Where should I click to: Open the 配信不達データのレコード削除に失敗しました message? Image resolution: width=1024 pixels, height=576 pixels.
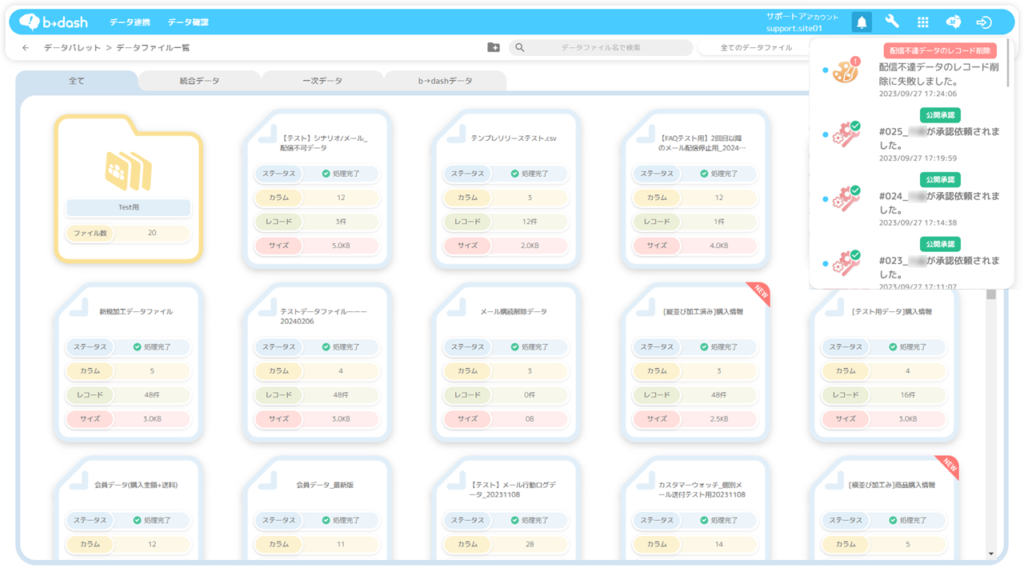(939, 74)
